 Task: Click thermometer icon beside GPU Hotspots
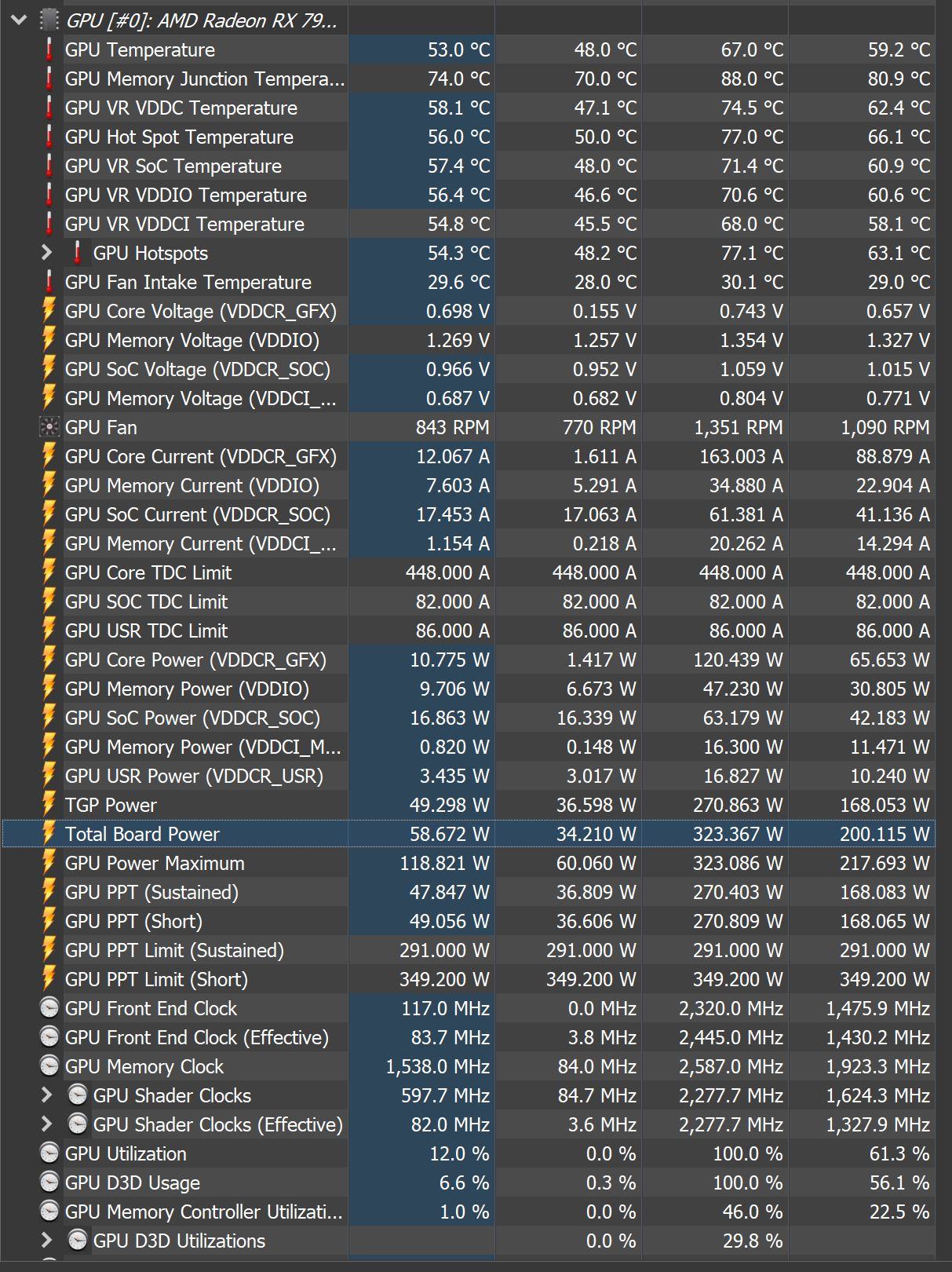[x=77, y=253]
